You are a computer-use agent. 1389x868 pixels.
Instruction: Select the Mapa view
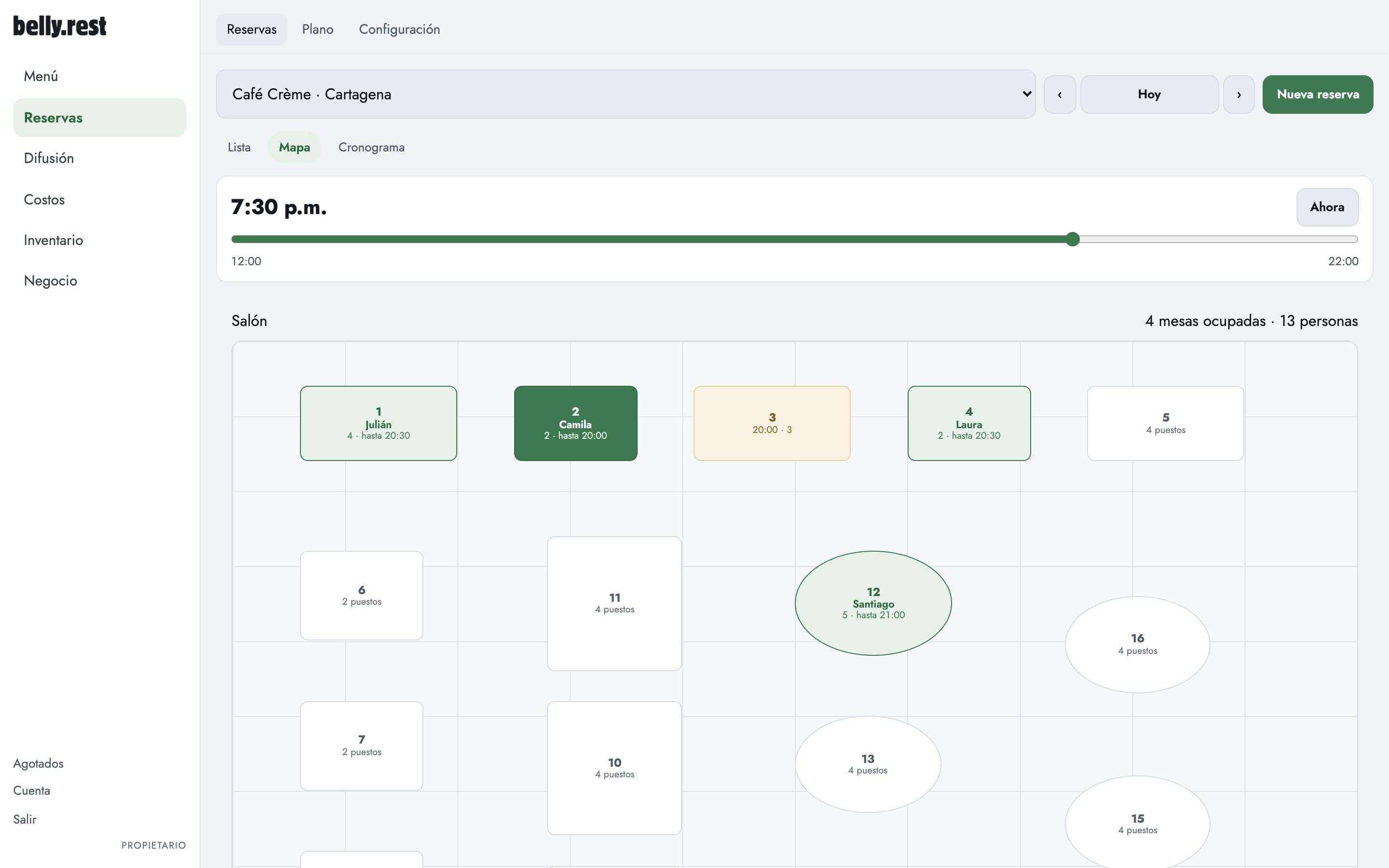tap(295, 148)
